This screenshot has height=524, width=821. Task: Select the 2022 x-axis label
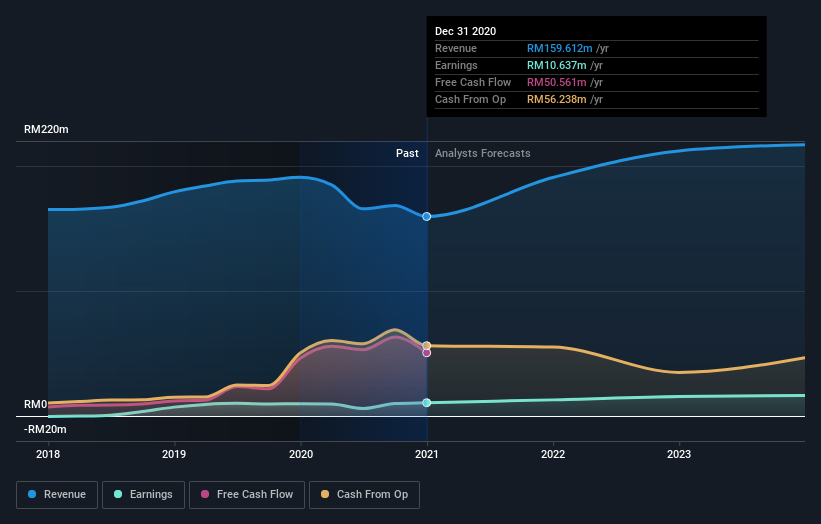coord(553,454)
